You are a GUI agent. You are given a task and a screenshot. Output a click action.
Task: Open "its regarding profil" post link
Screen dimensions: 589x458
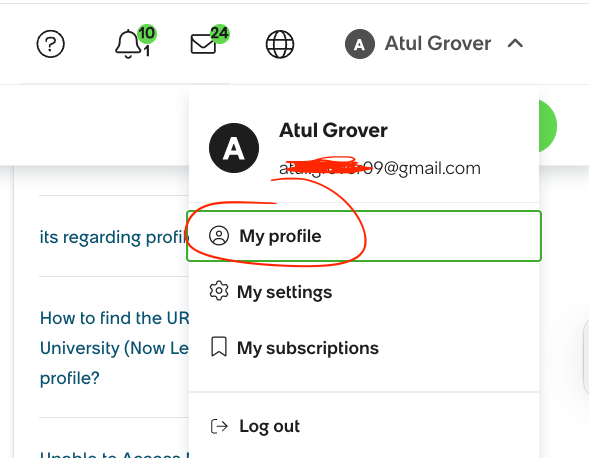tap(114, 237)
